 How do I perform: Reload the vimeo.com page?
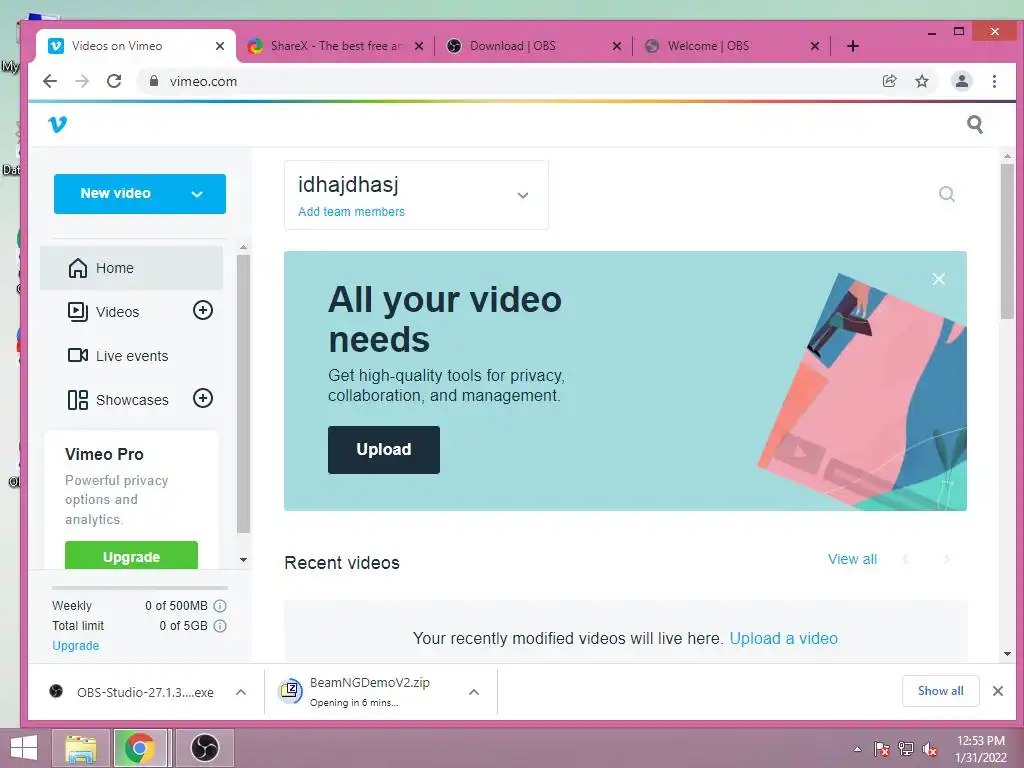coord(114,81)
